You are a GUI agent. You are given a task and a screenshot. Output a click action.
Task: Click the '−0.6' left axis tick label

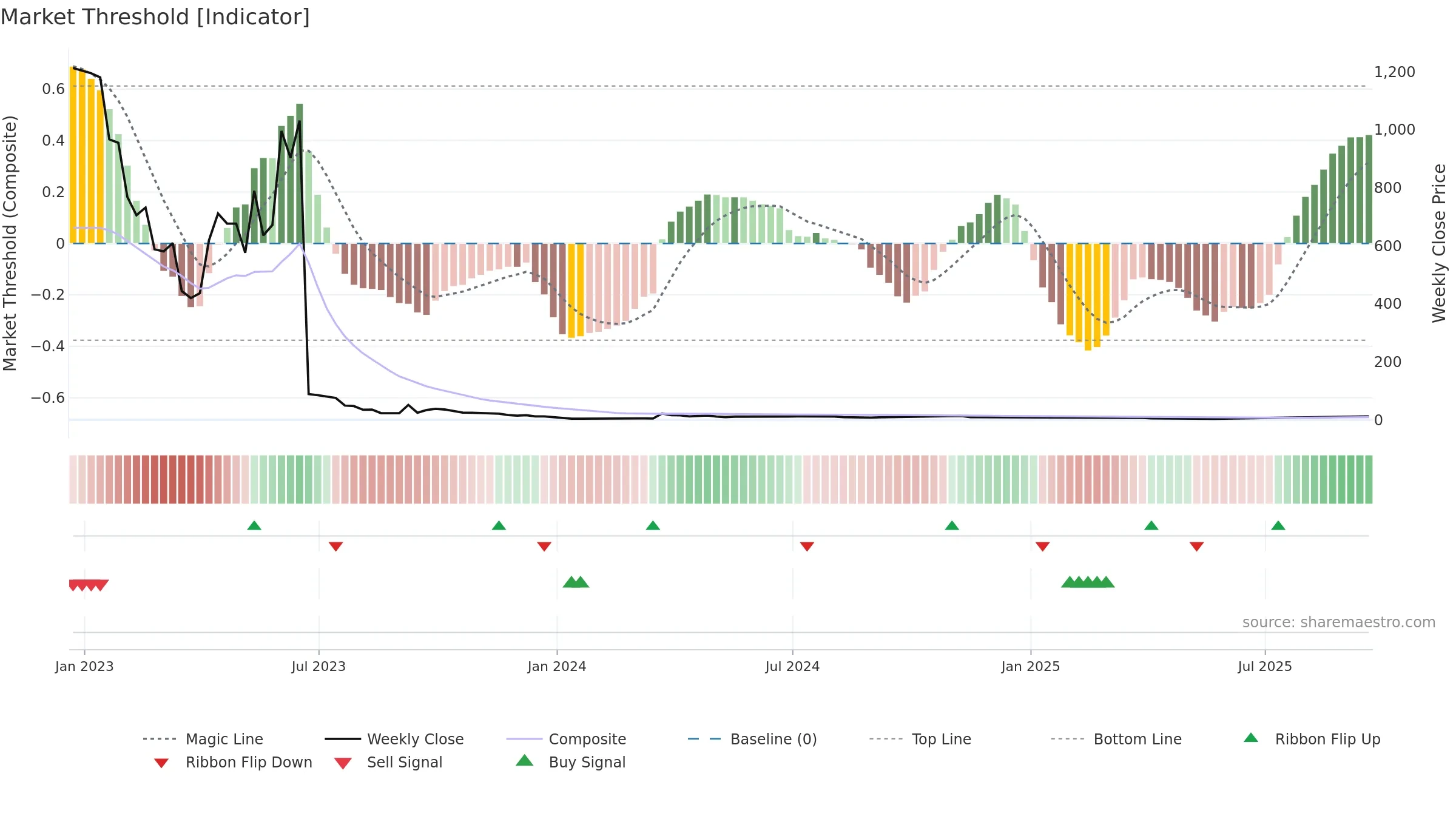pyautogui.click(x=48, y=398)
